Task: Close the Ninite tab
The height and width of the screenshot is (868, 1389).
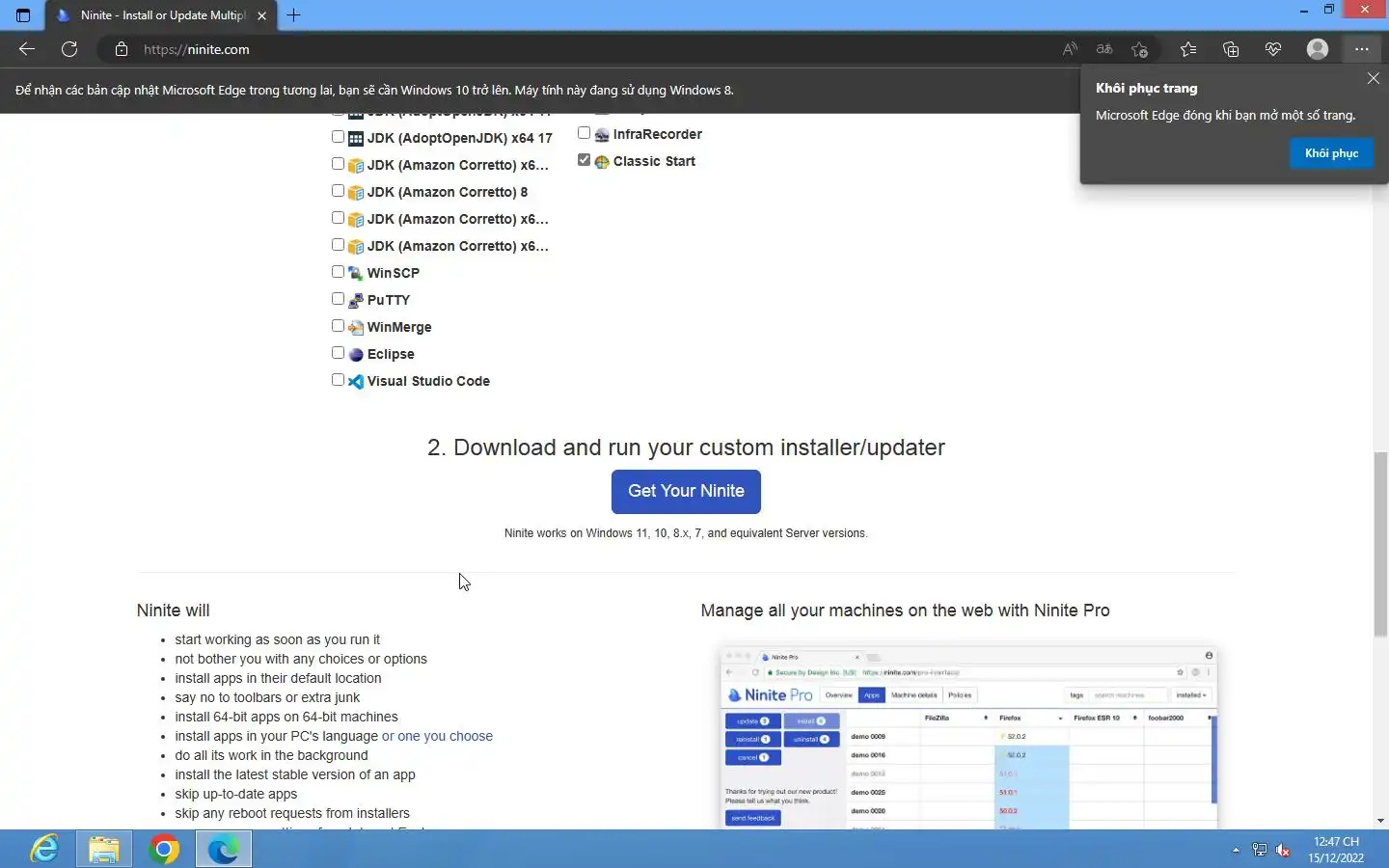Action: (261, 15)
